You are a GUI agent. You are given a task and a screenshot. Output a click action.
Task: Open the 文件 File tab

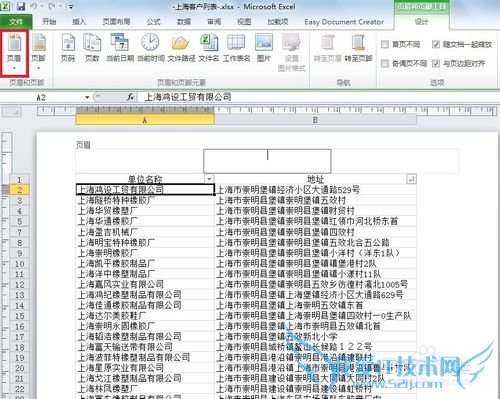(16, 22)
